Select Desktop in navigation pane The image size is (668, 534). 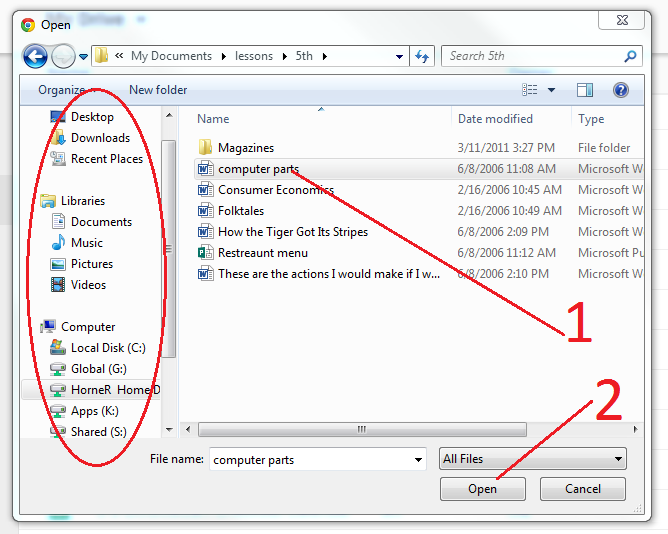click(x=91, y=117)
